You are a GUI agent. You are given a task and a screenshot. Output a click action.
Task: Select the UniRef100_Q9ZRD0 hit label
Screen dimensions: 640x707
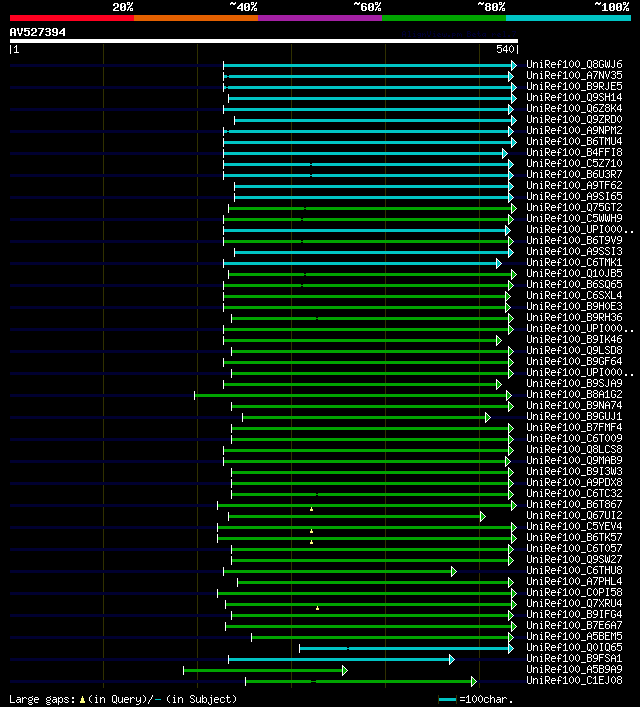574,119
